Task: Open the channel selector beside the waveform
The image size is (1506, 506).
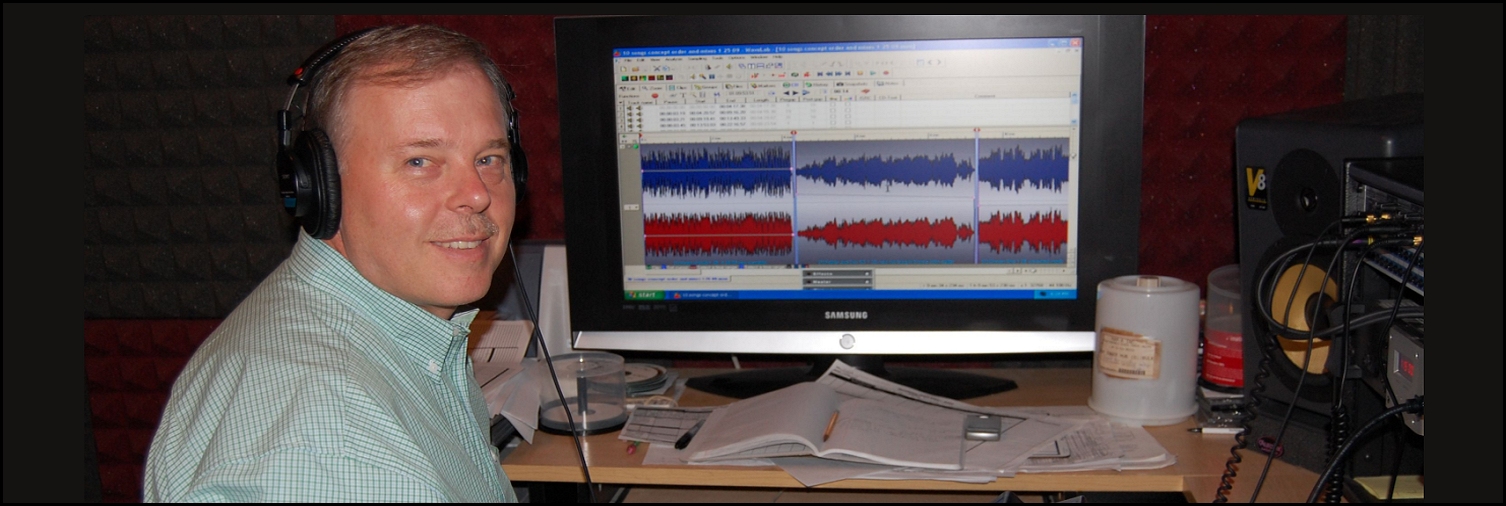Action: tap(630, 206)
